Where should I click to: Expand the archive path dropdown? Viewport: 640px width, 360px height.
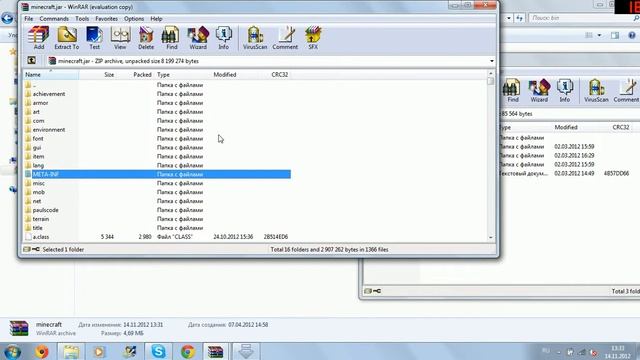[491, 61]
